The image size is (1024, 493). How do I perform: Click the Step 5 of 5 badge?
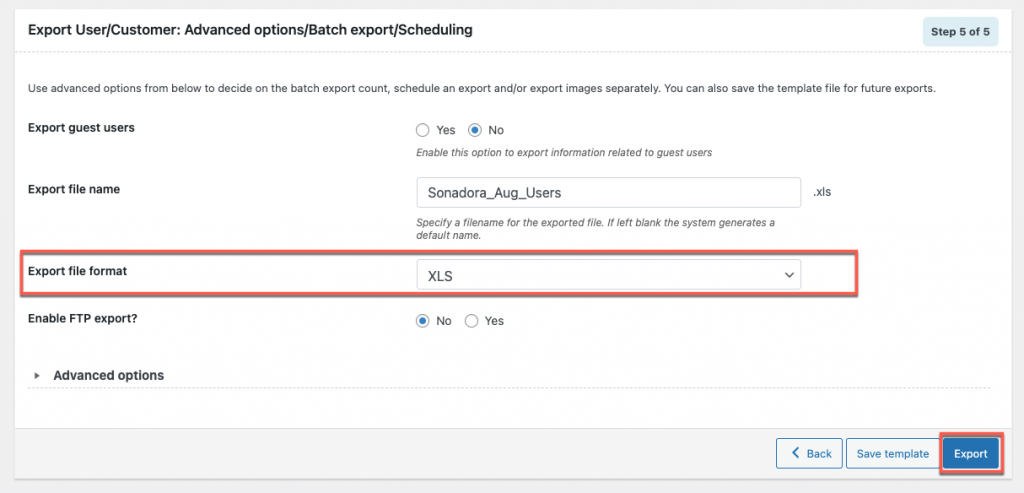(959, 32)
